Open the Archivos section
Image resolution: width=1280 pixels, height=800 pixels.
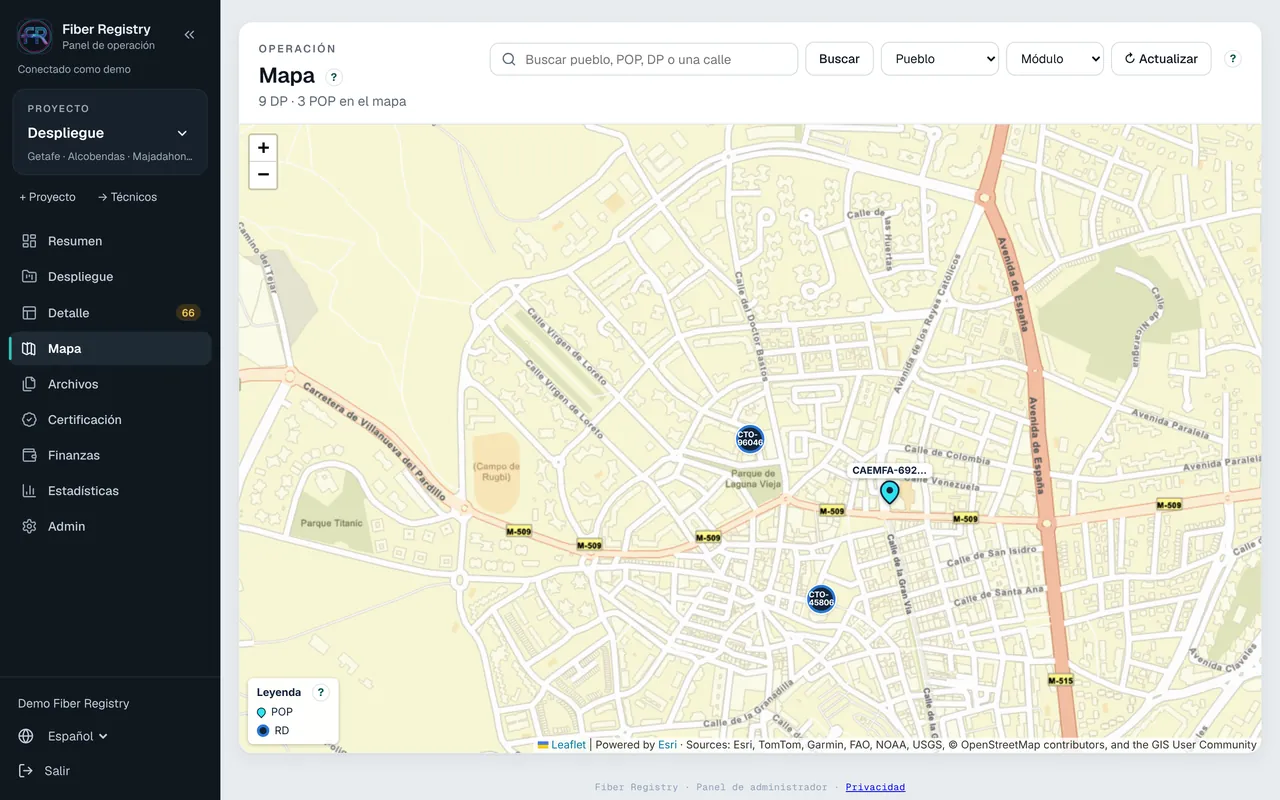110,384
